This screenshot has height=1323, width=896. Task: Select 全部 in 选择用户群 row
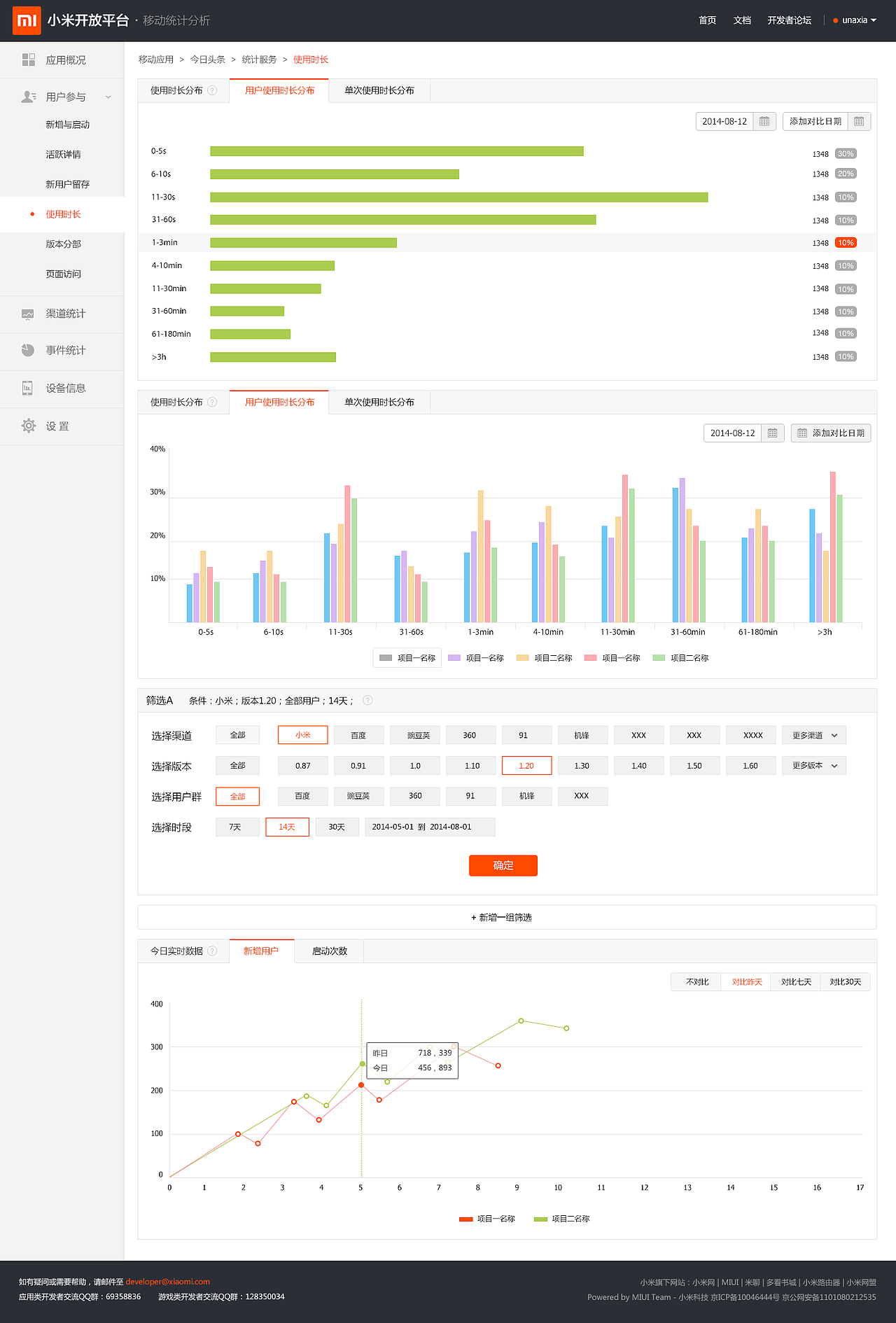click(x=237, y=797)
